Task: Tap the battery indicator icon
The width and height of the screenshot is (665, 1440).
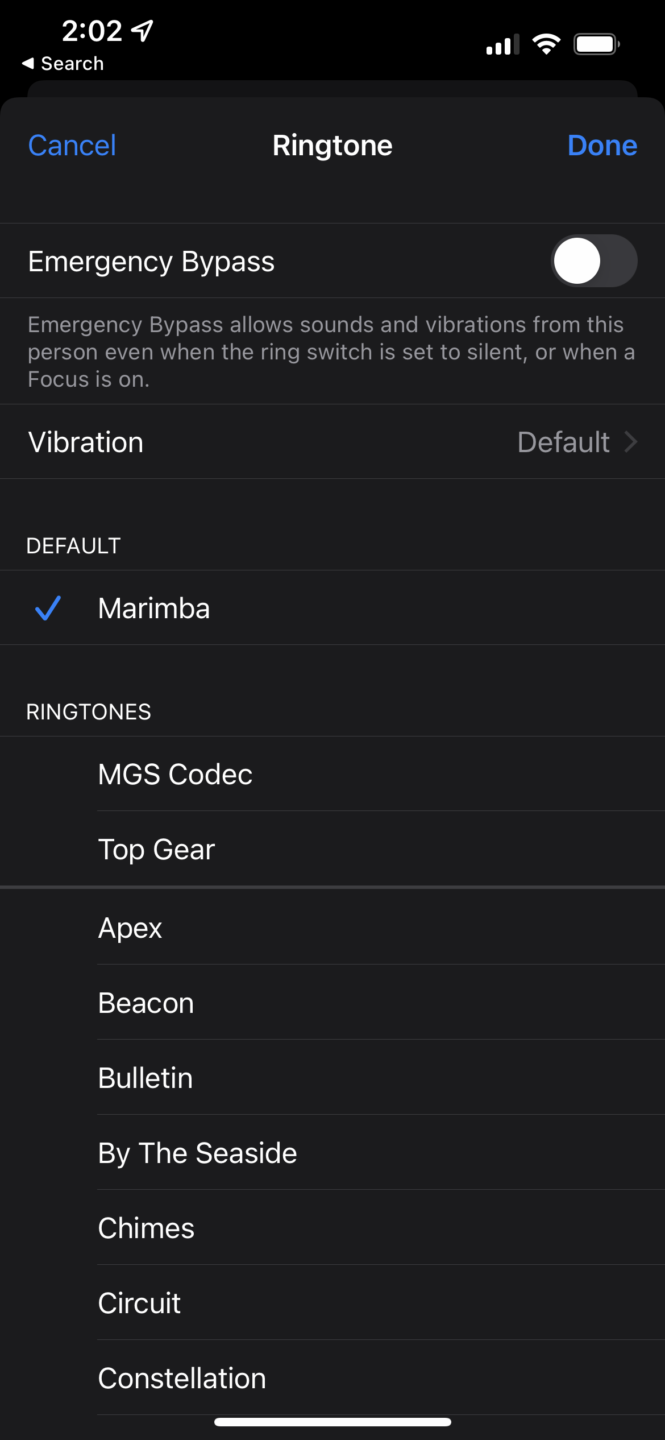Action: tap(596, 44)
